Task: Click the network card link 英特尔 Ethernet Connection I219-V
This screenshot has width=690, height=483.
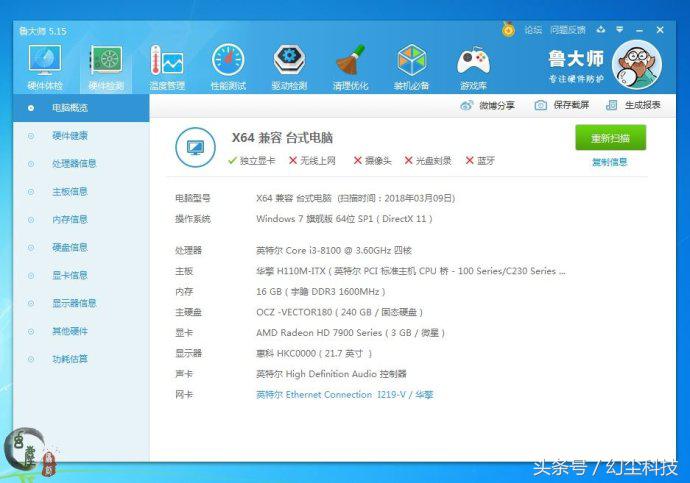Action: click(345, 395)
